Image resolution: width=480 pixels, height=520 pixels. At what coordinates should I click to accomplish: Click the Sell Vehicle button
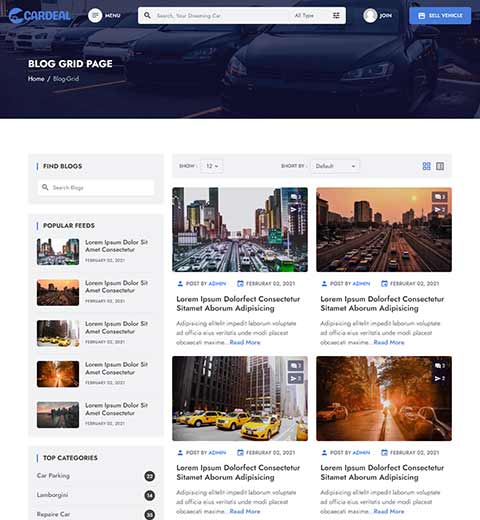pos(440,16)
